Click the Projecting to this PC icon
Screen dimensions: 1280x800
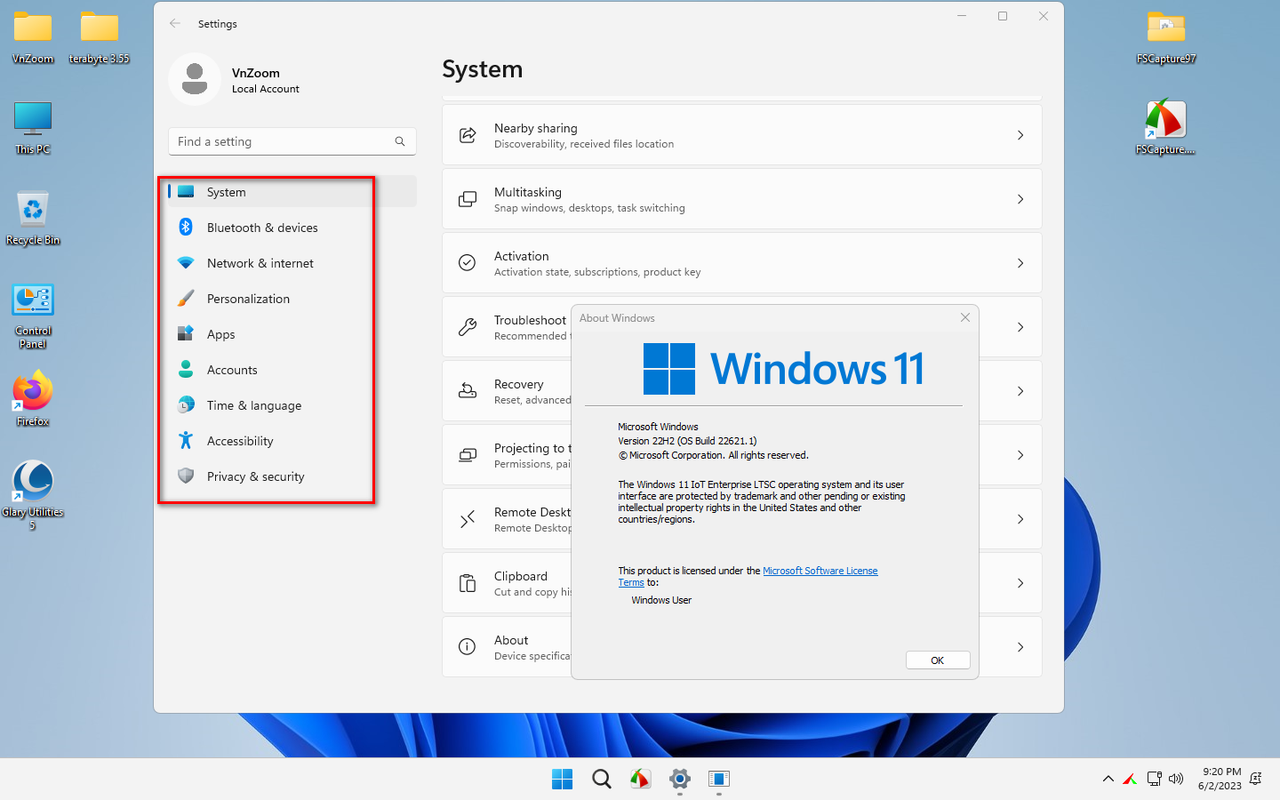click(467, 455)
